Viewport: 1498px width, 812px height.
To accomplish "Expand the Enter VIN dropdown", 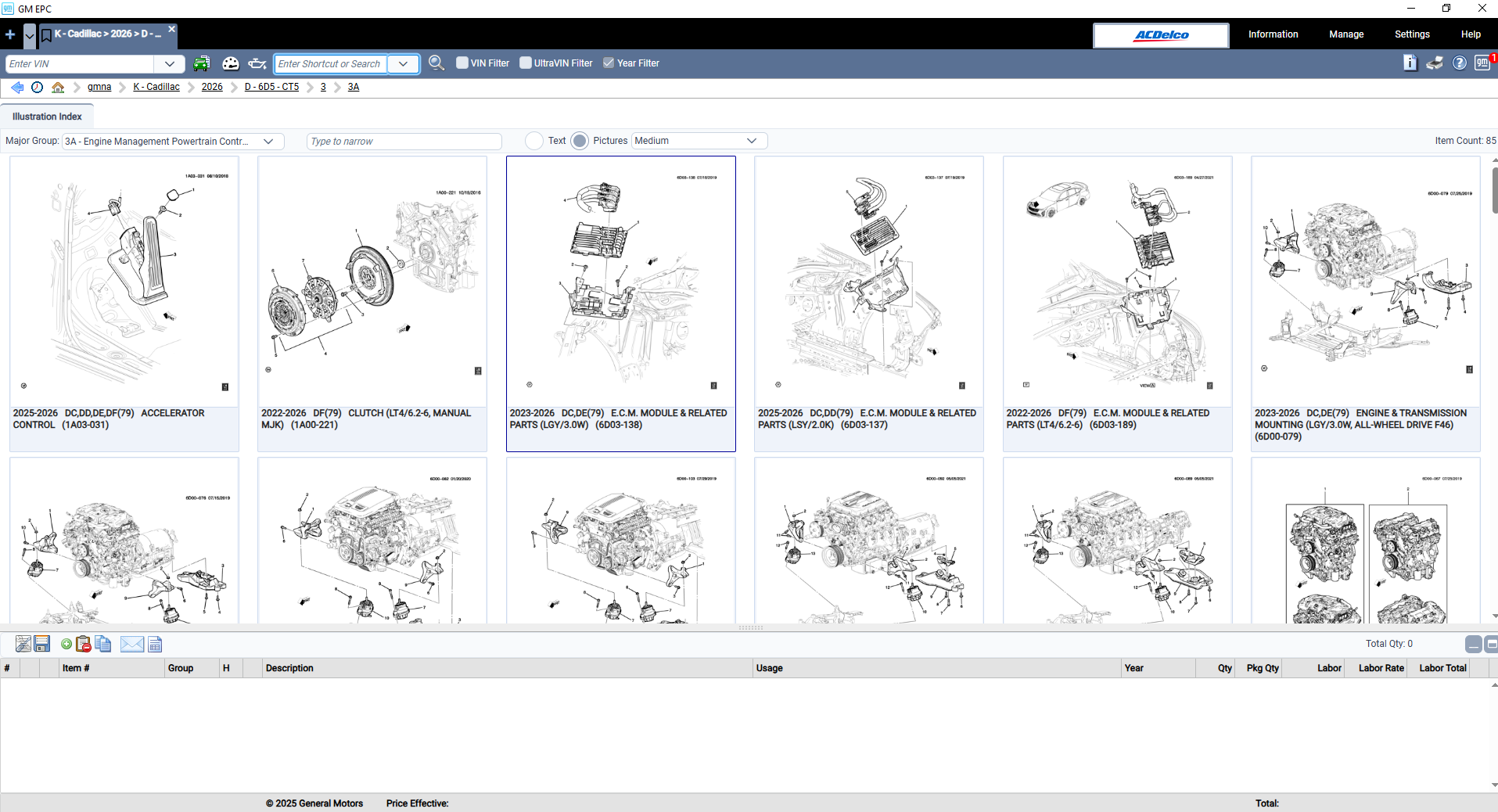I will click(169, 63).
